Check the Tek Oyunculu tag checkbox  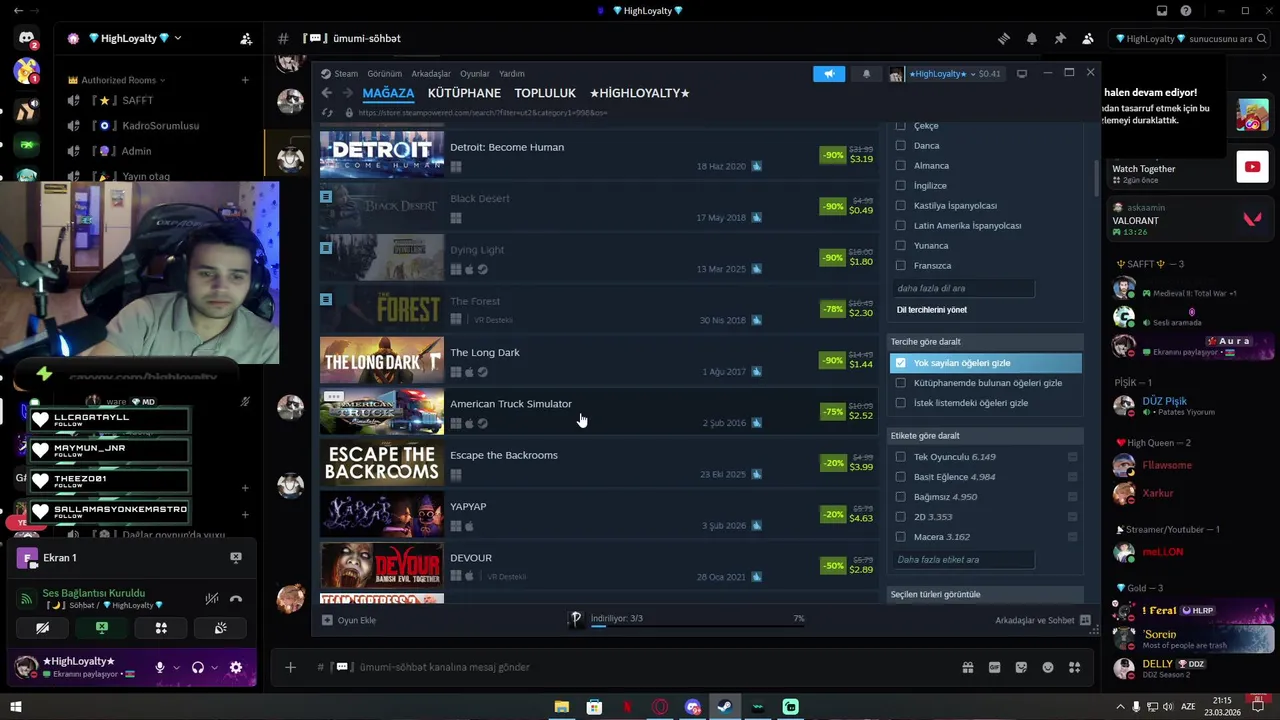(900, 457)
